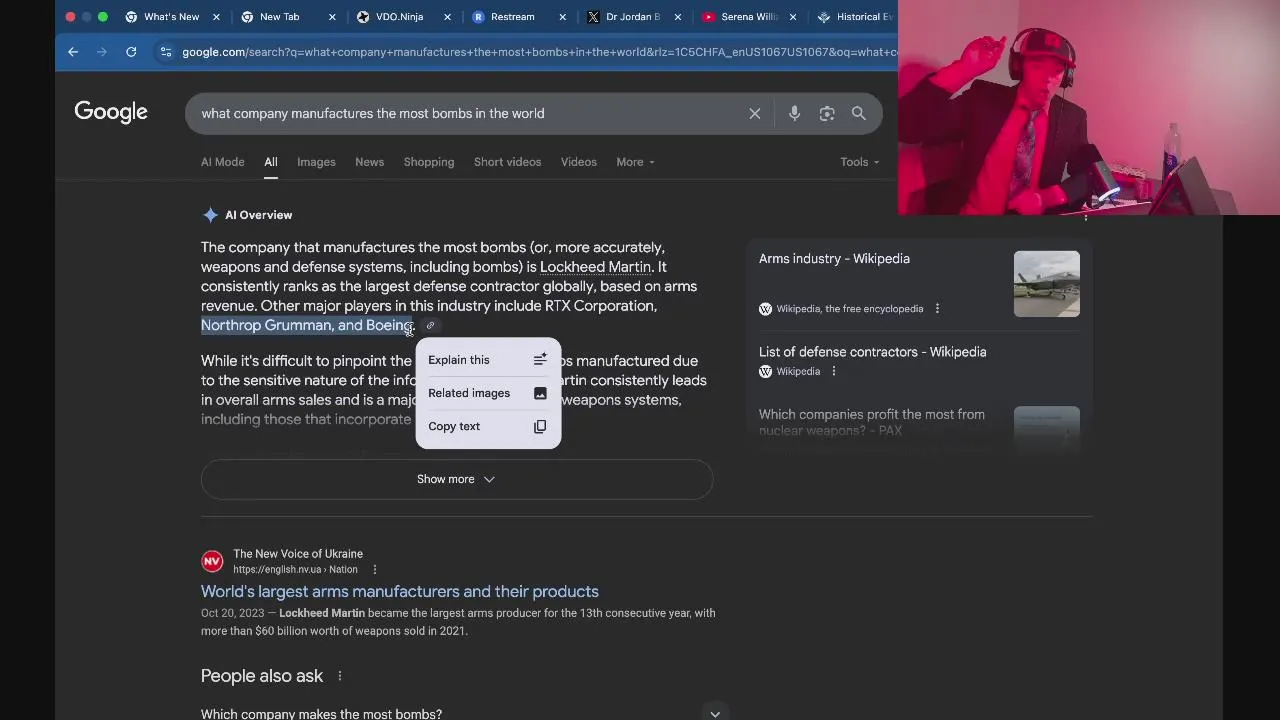Open Arms industry - Wikipedia source

point(834,259)
